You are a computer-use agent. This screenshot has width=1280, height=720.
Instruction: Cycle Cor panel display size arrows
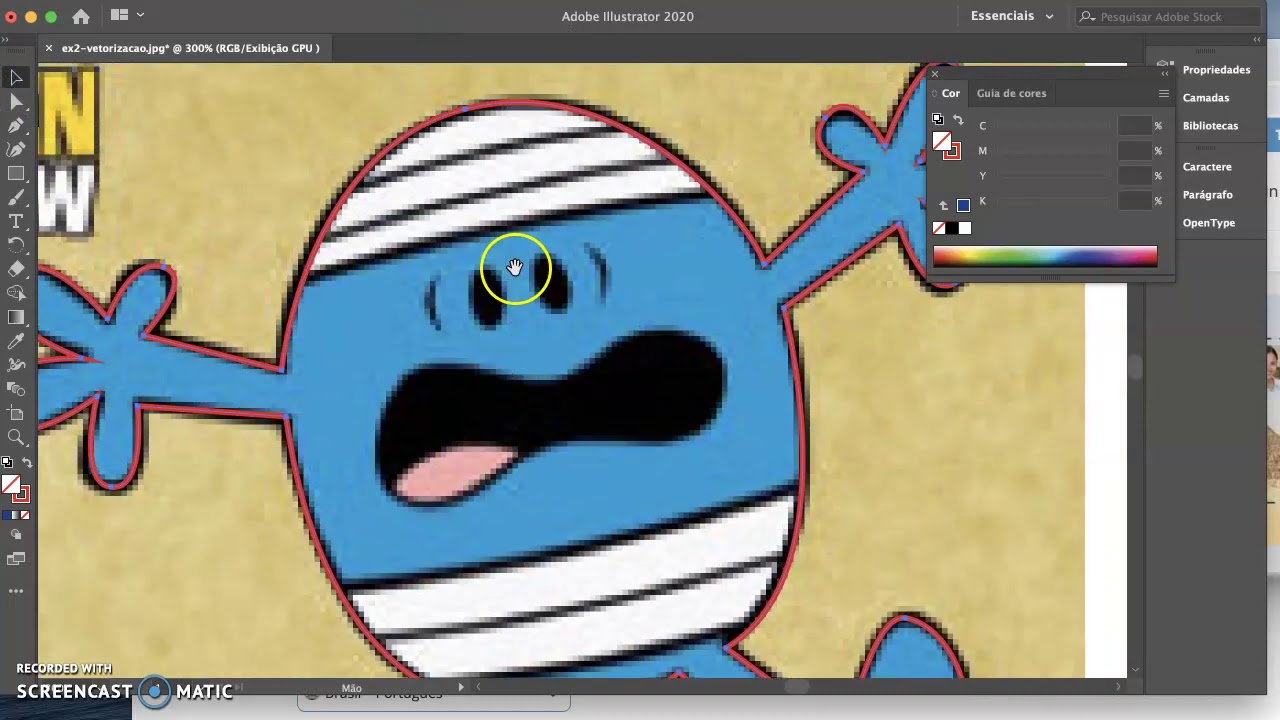click(934, 93)
